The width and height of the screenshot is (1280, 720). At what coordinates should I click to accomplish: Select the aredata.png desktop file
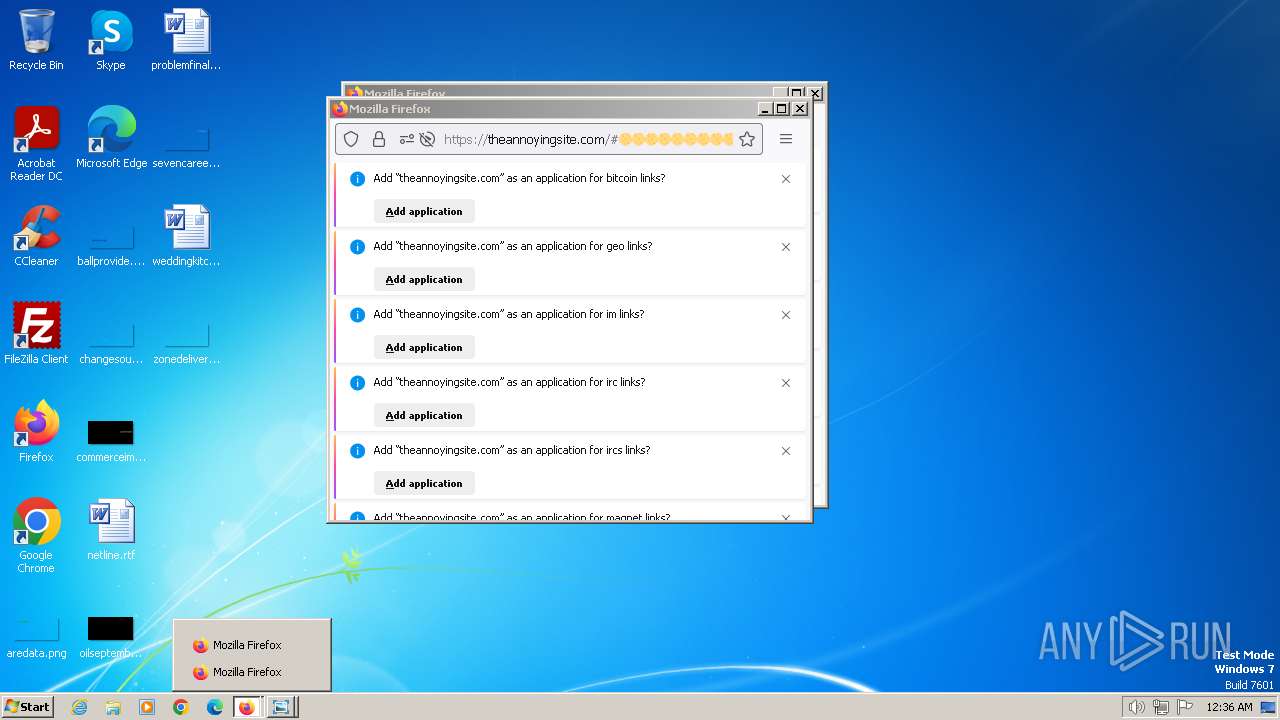tap(36, 636)
